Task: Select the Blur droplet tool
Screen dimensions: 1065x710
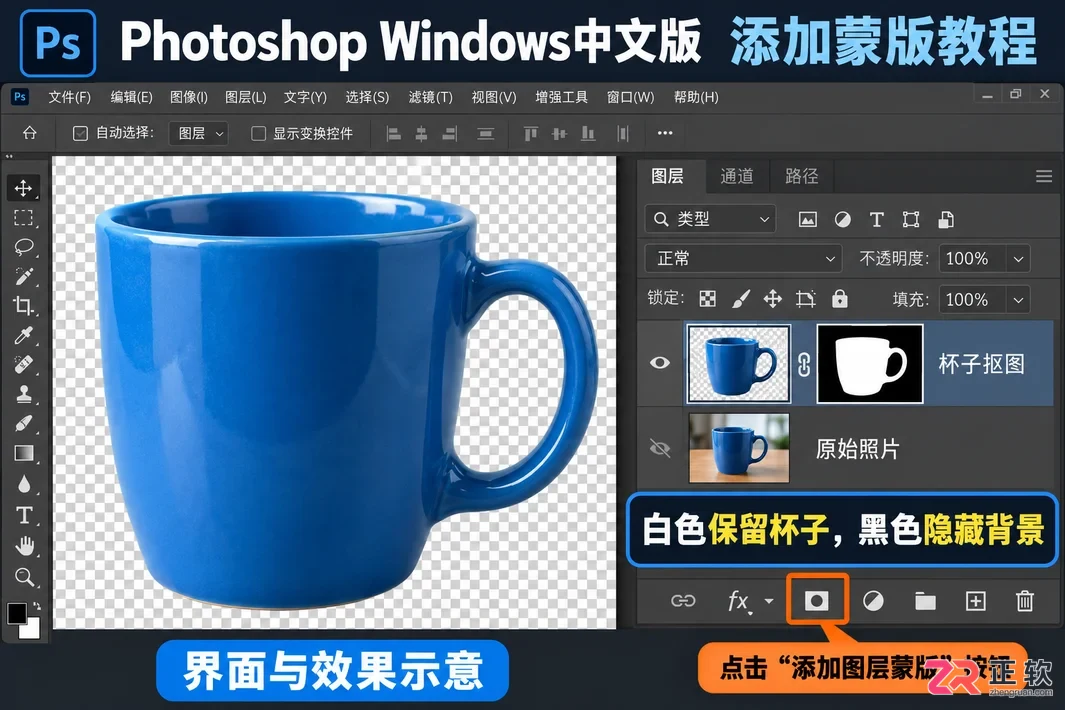Action: coord(24,484)
